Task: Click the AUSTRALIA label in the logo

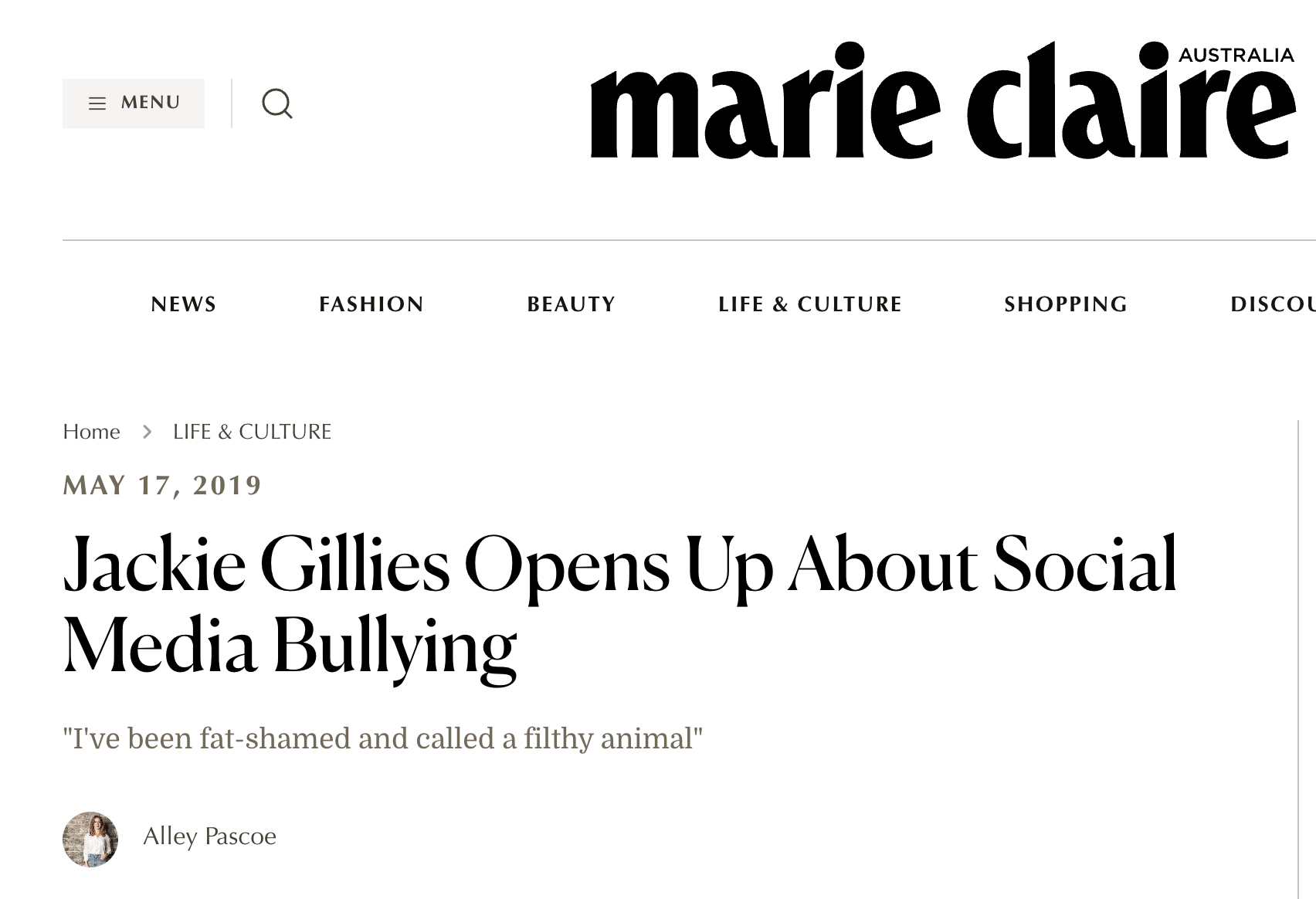Action: click(x=1236, y=55)
